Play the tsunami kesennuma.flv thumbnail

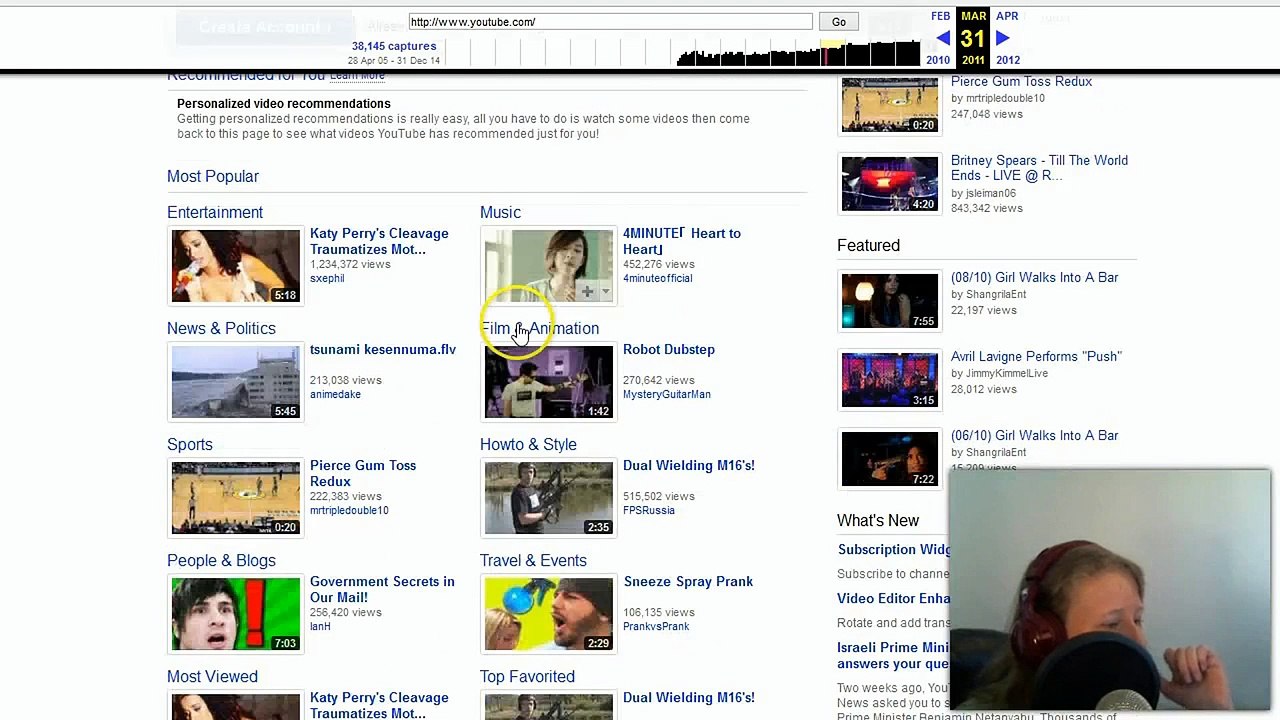[x=235, y=381]
